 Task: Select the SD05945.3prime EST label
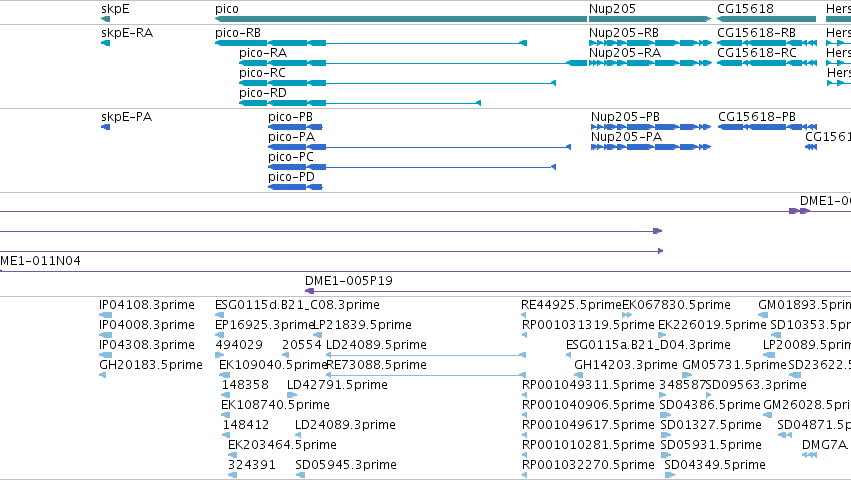346,465
